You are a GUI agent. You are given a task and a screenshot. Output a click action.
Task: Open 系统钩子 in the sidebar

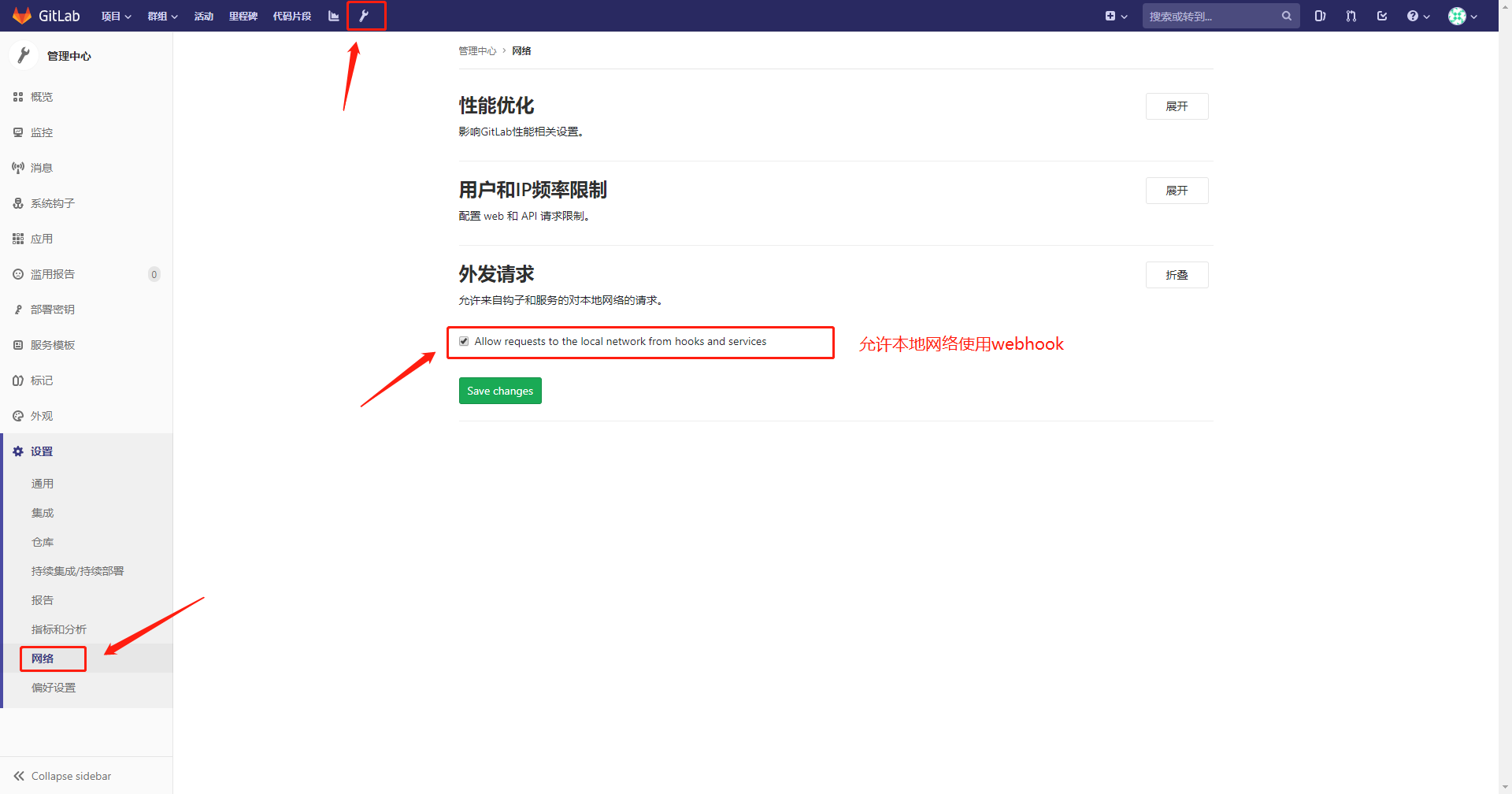tap(52, 203)
